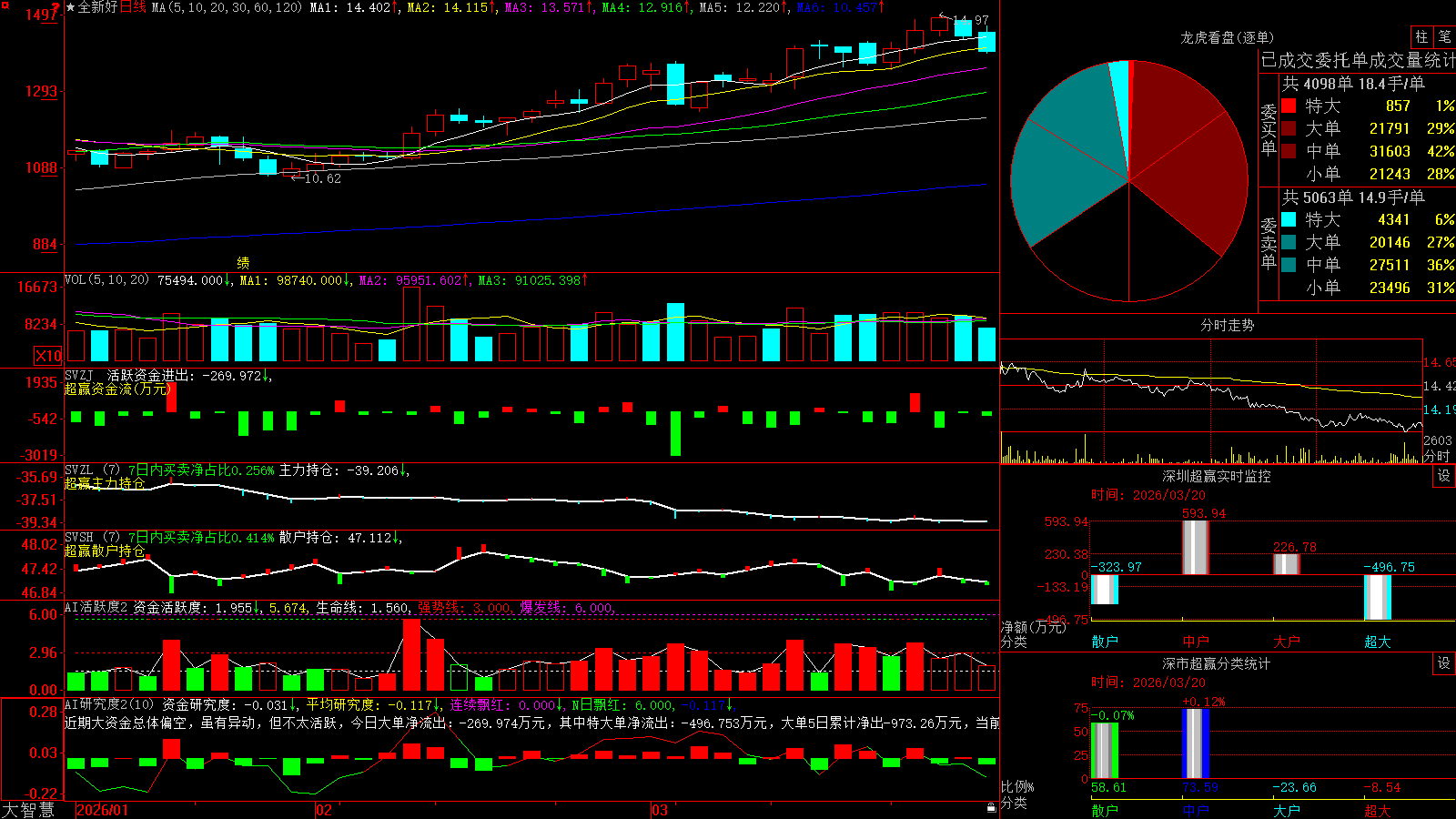Click the 全新好 stock name

[x=97, y=7]
